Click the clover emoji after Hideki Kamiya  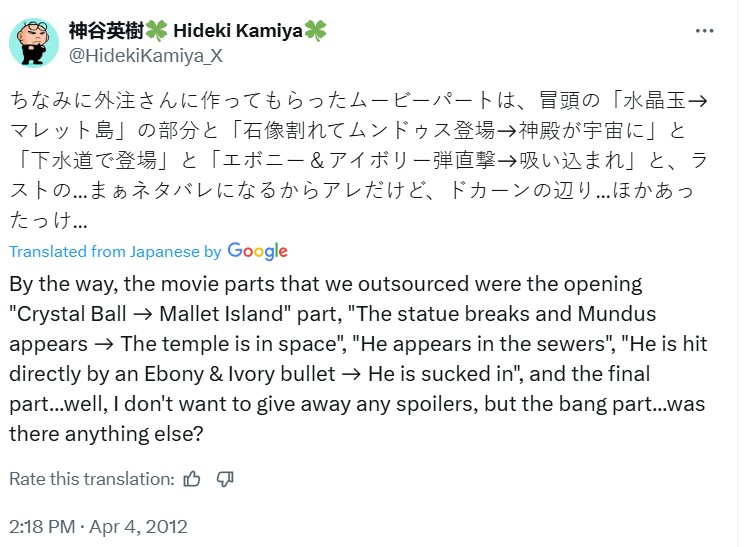[x=317, y=30]
